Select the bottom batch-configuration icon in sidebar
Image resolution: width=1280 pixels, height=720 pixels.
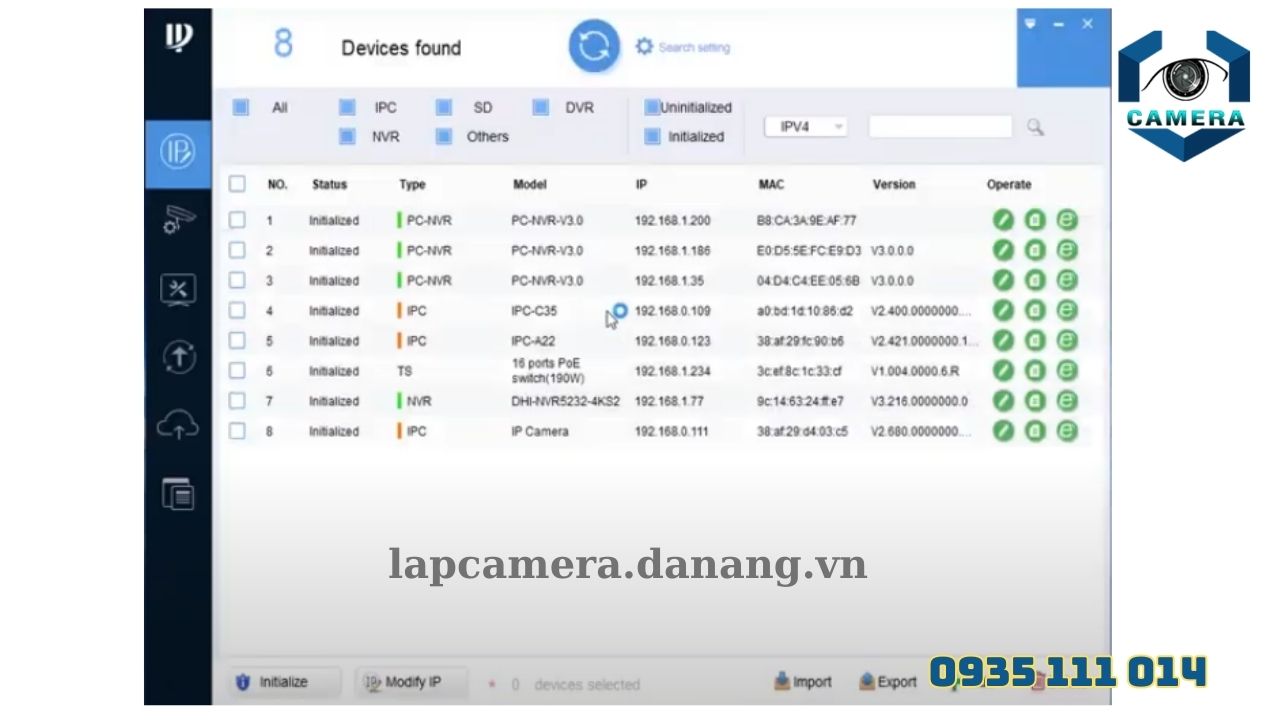(178, 493)
